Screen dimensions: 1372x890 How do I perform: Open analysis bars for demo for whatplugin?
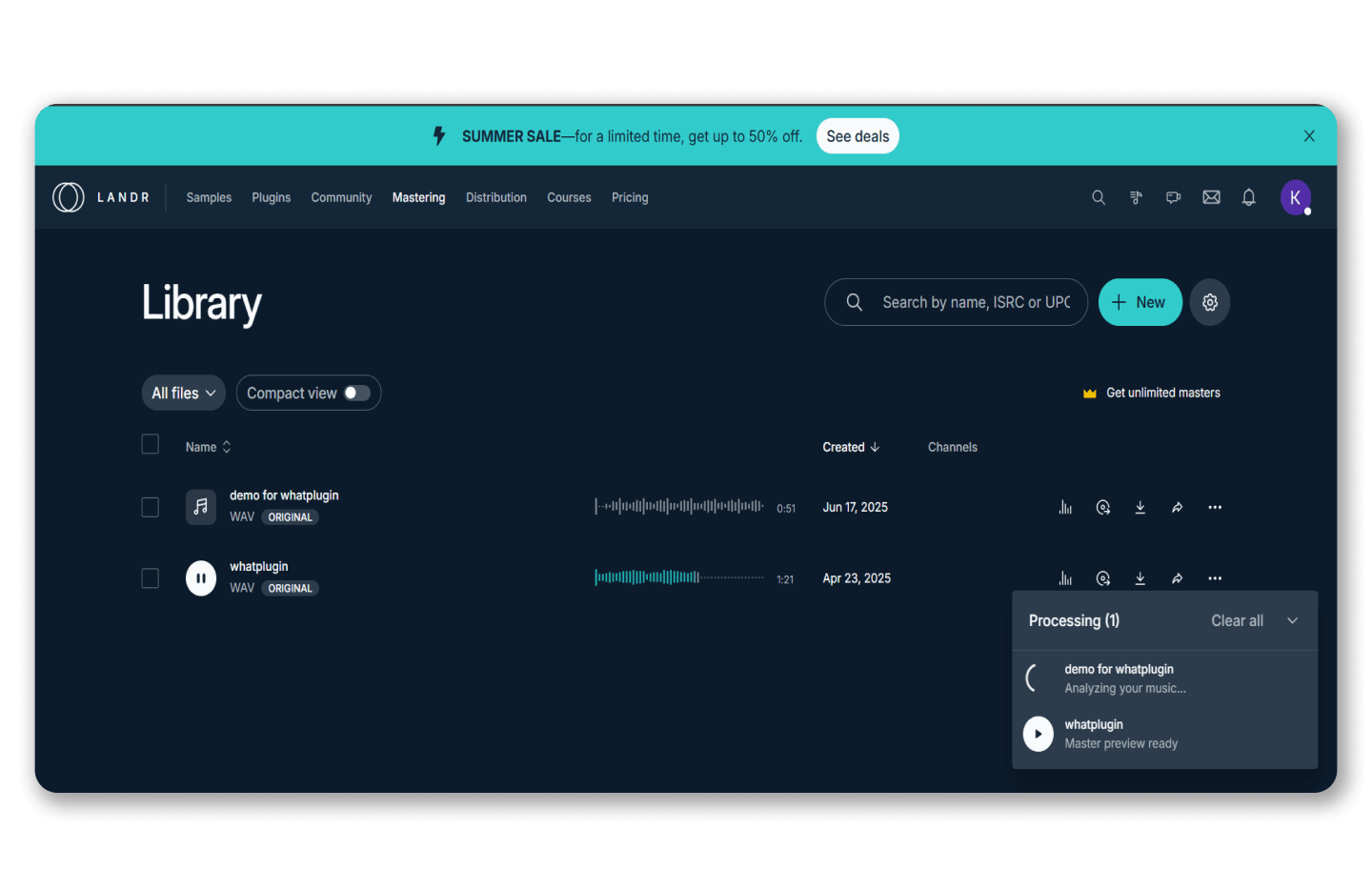[1065, 507]
